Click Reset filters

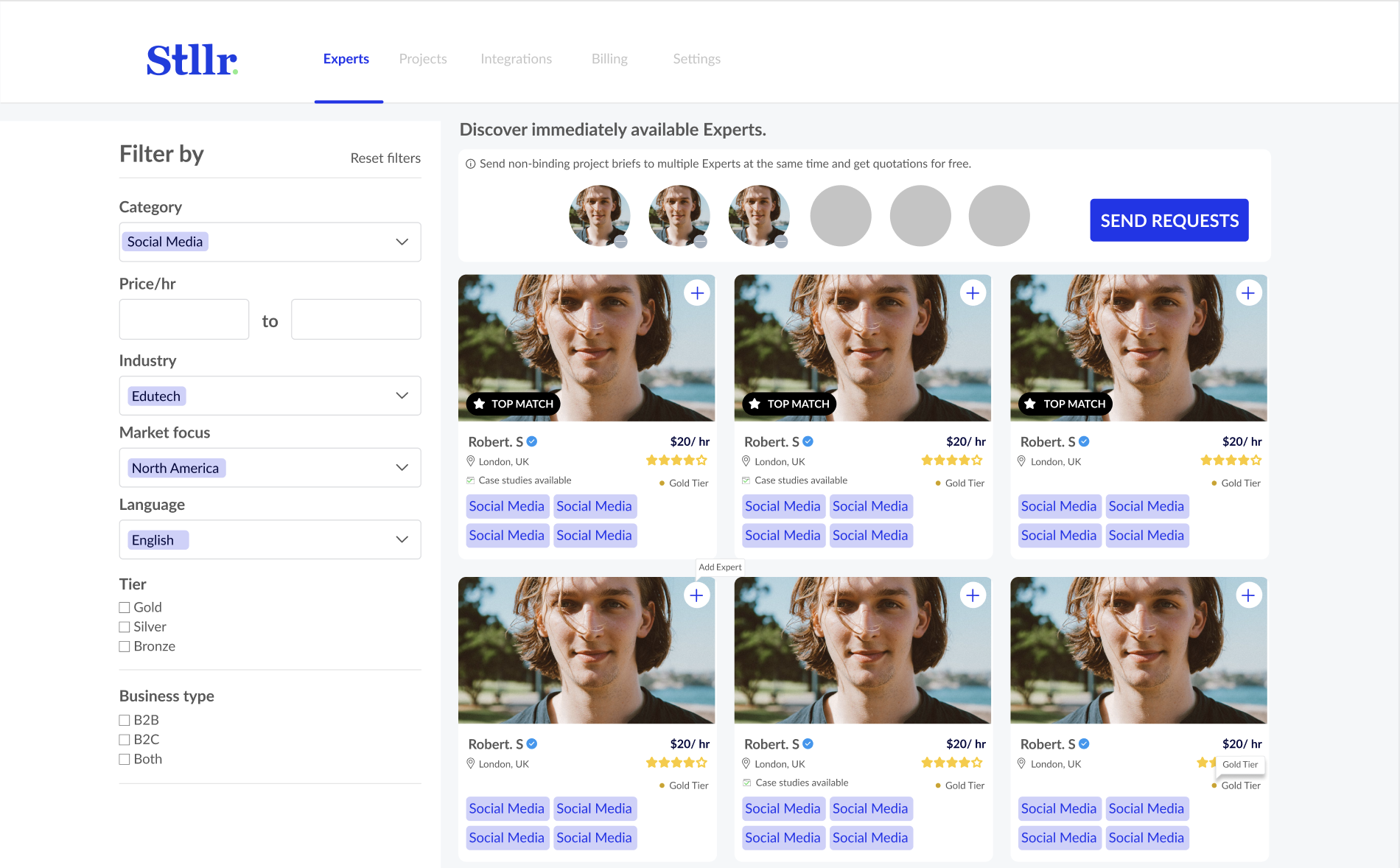tap(385, 158)
